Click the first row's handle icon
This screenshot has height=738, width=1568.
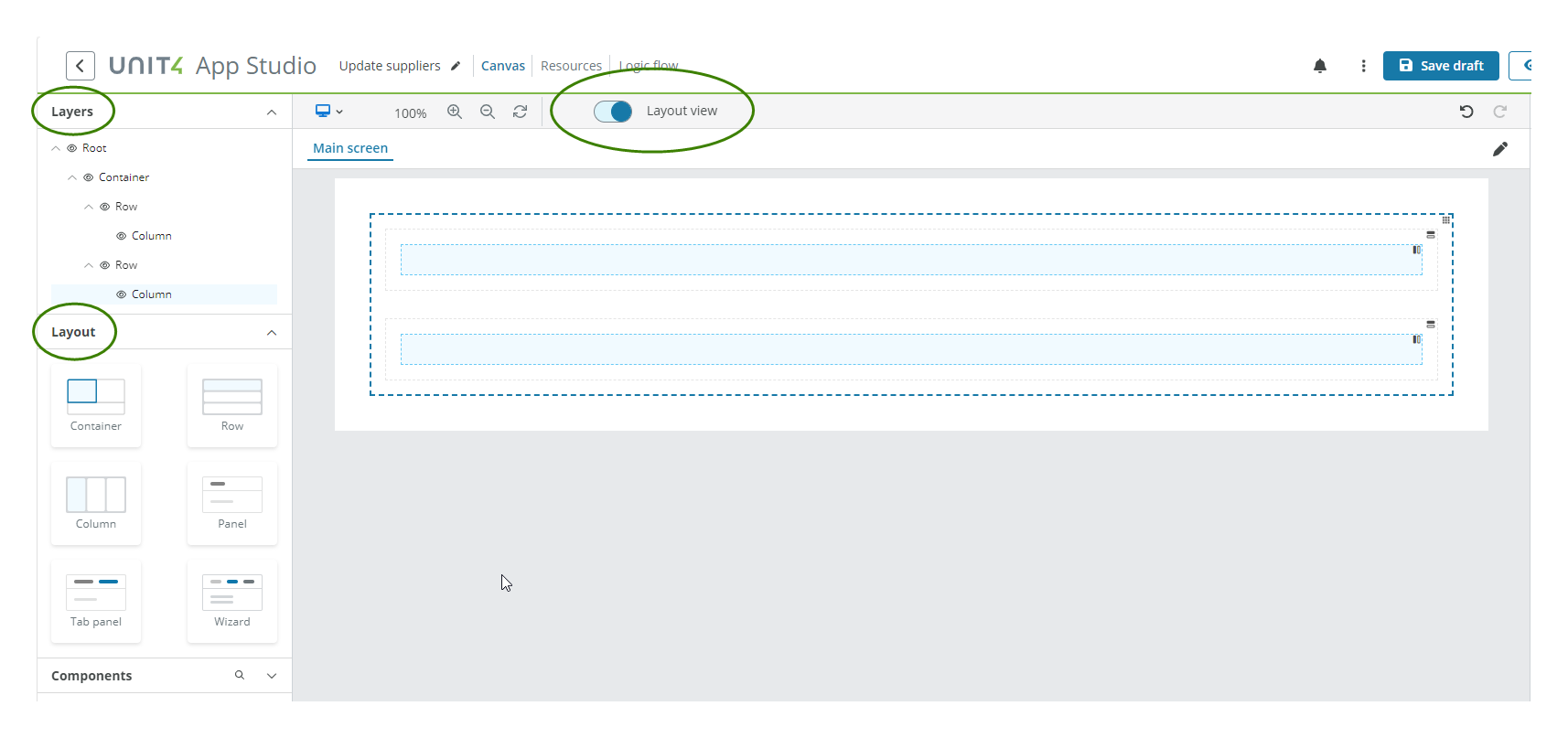(x=1431, y=235)
